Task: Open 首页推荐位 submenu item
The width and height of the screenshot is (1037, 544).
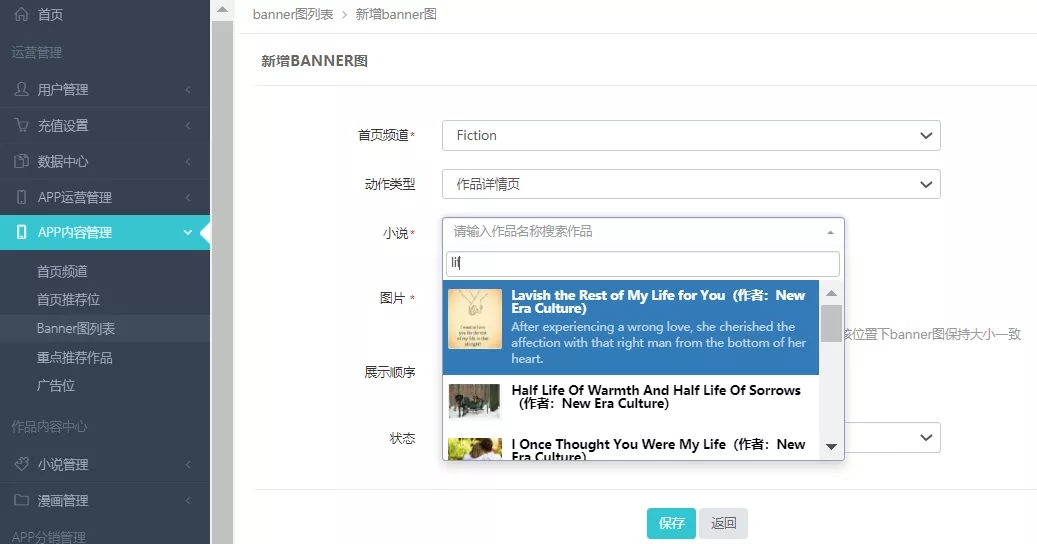Action: [x=68, y=299]
